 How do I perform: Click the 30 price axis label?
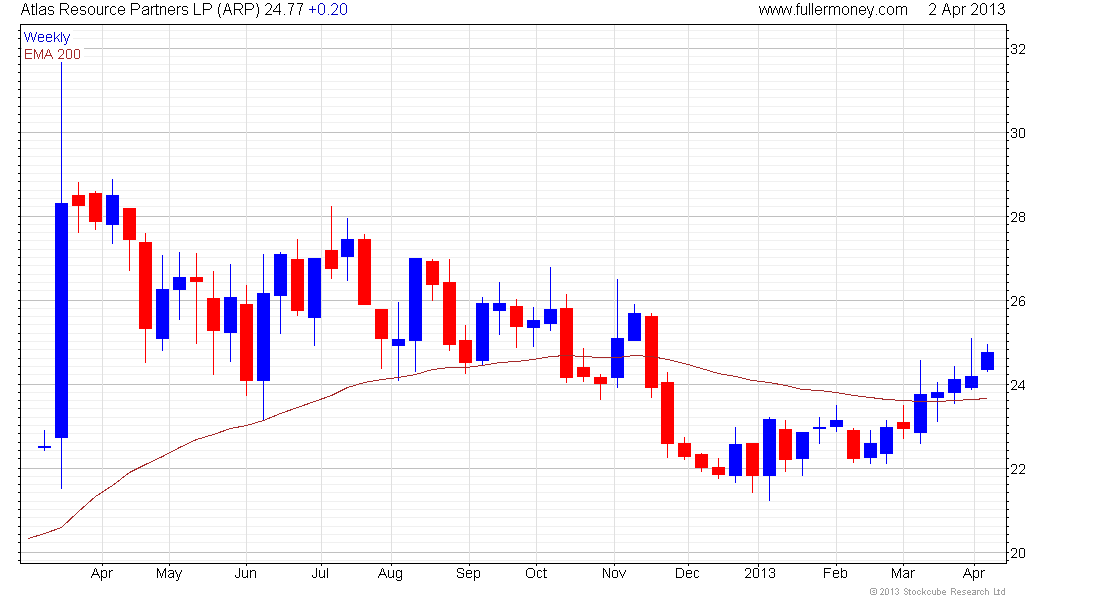pos(1017,133)
